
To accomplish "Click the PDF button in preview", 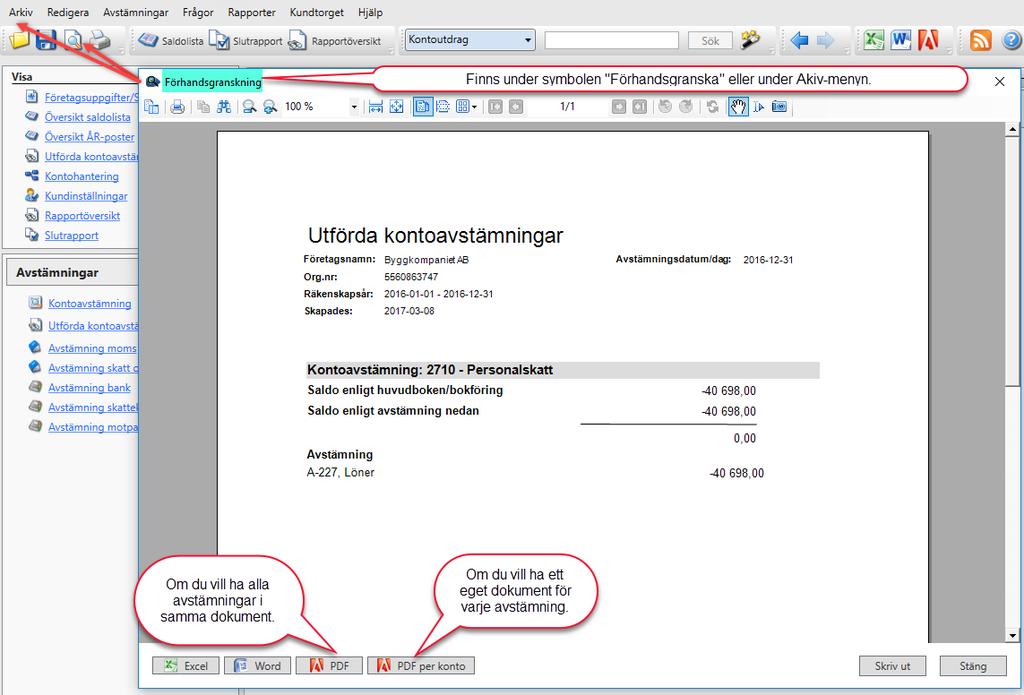I will (329, 666).
